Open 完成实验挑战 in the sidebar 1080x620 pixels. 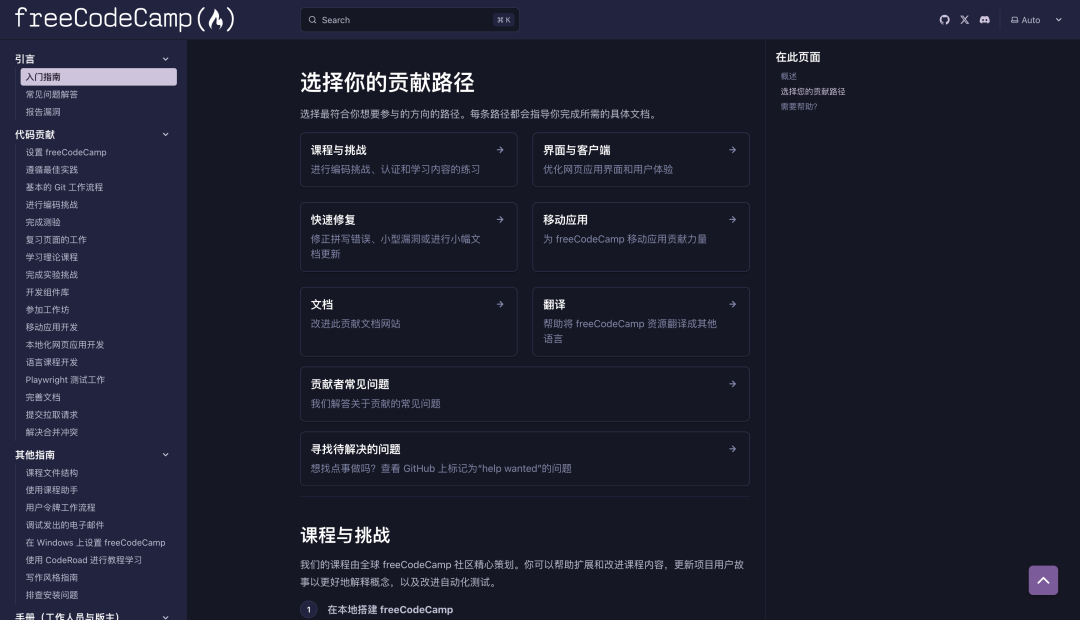click(x=52, y=275)
